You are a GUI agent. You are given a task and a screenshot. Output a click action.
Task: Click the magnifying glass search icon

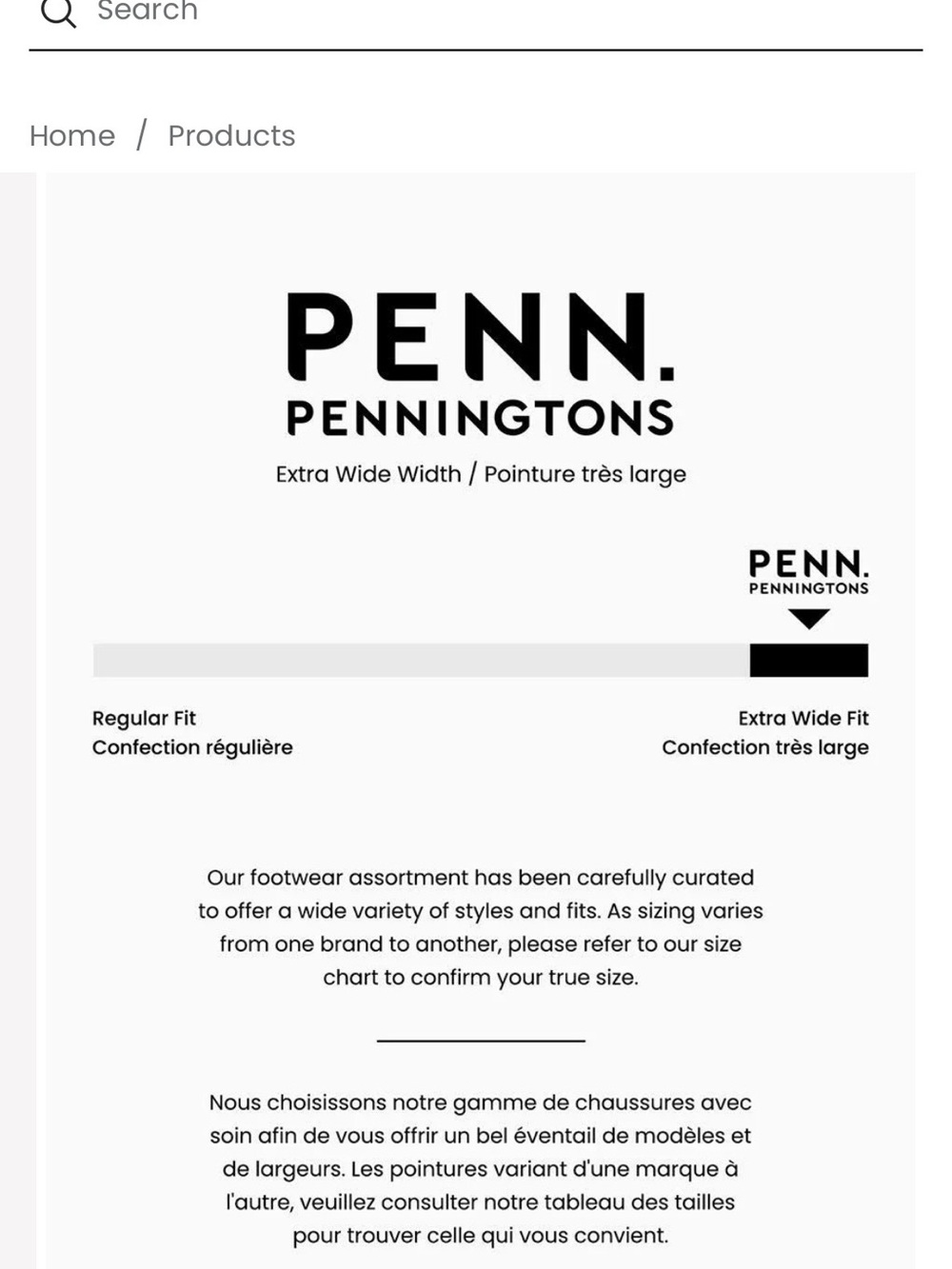58,11
